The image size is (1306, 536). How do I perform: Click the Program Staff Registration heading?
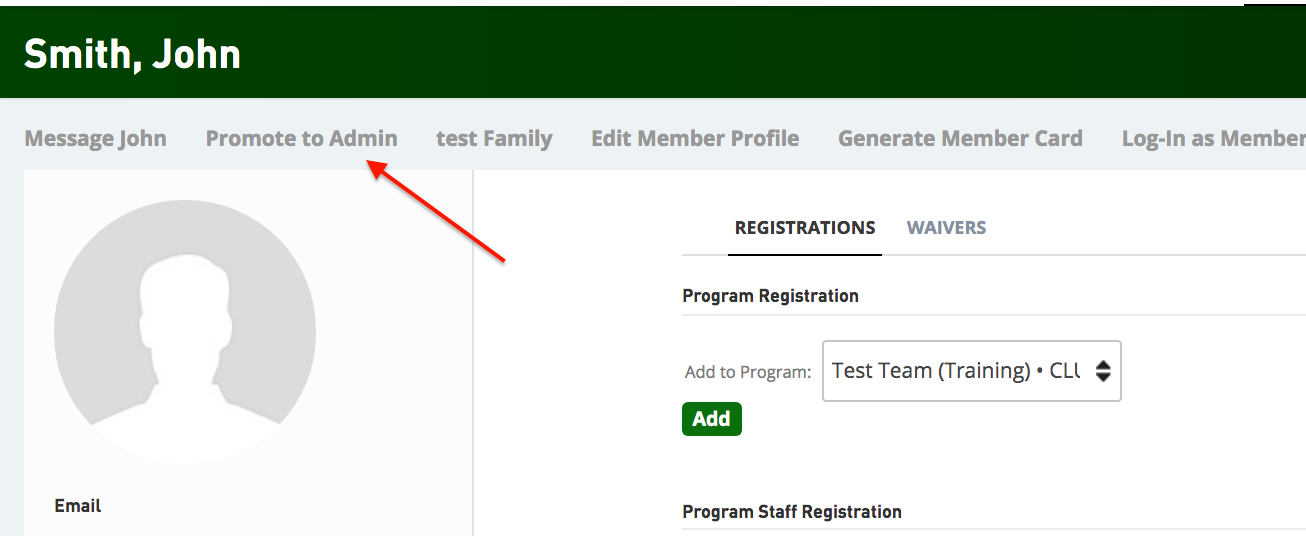pyautogui.click(x=792, y=512)
